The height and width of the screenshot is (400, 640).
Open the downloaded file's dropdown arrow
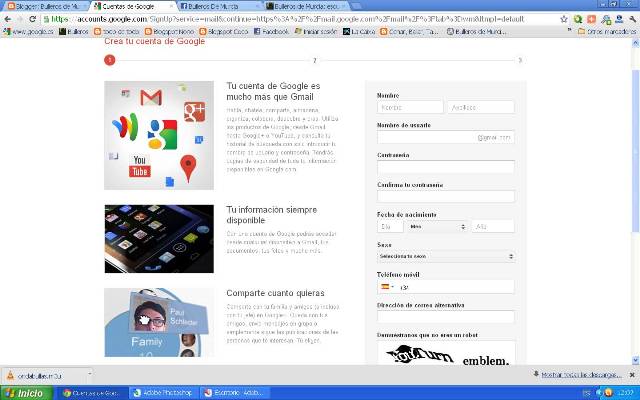point(89,375)
